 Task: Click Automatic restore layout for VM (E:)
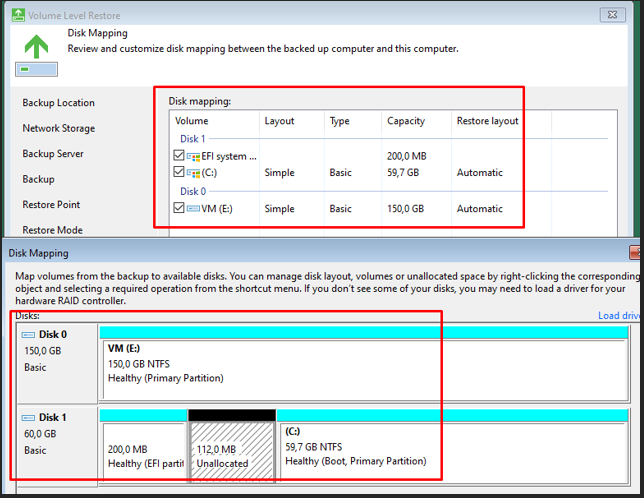coord(479,209)
